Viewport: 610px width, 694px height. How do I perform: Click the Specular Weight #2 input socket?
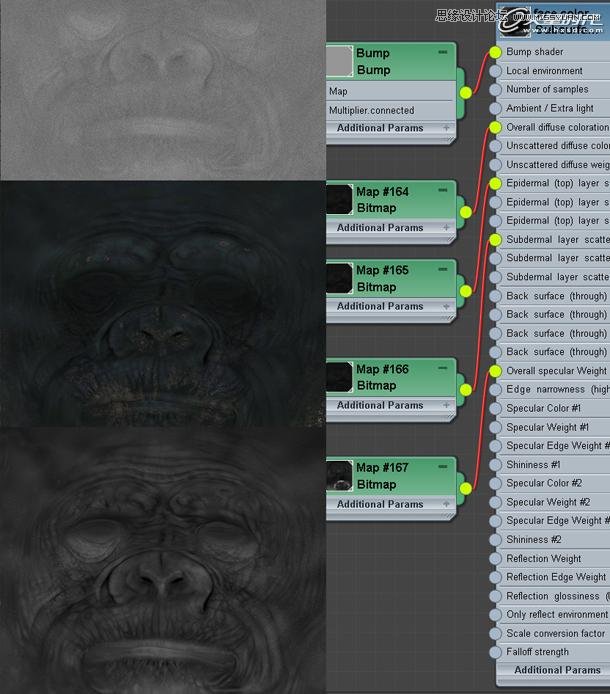coord(495,502)
